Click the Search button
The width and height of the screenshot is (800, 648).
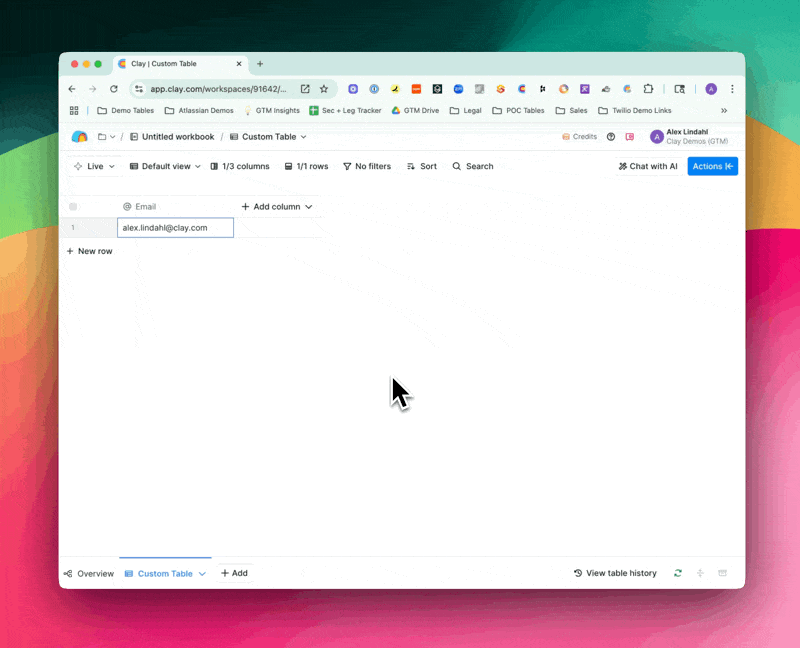click(473, 166)
